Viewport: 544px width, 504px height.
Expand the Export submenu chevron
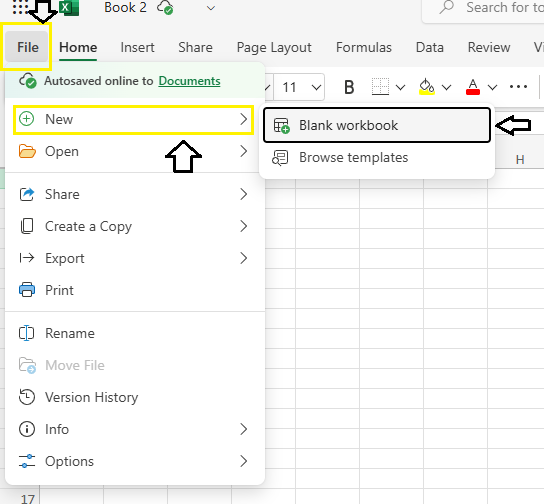coord(244,258)
